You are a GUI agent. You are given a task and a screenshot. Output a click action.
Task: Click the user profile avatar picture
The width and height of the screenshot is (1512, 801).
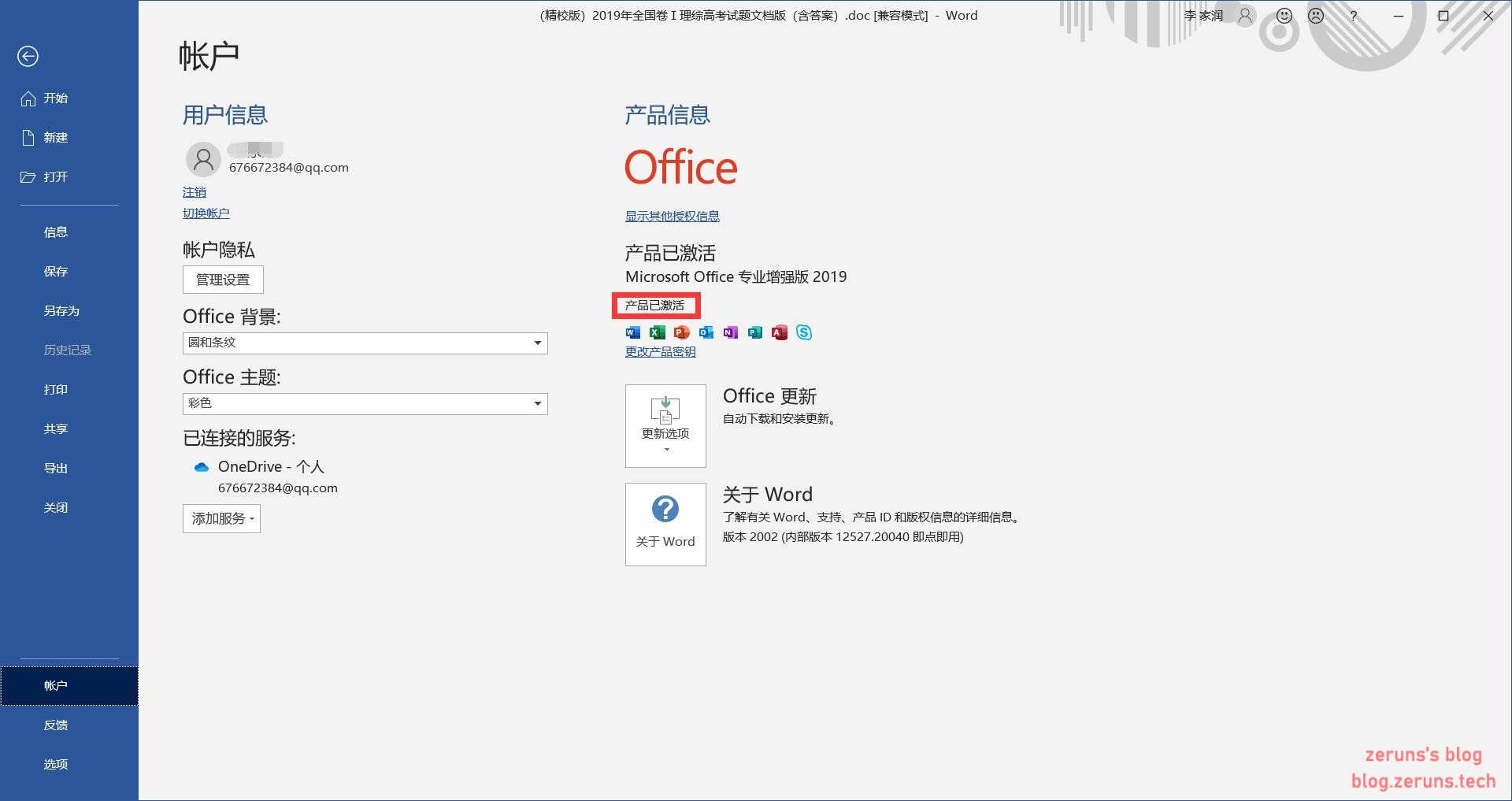pos(203,160)
